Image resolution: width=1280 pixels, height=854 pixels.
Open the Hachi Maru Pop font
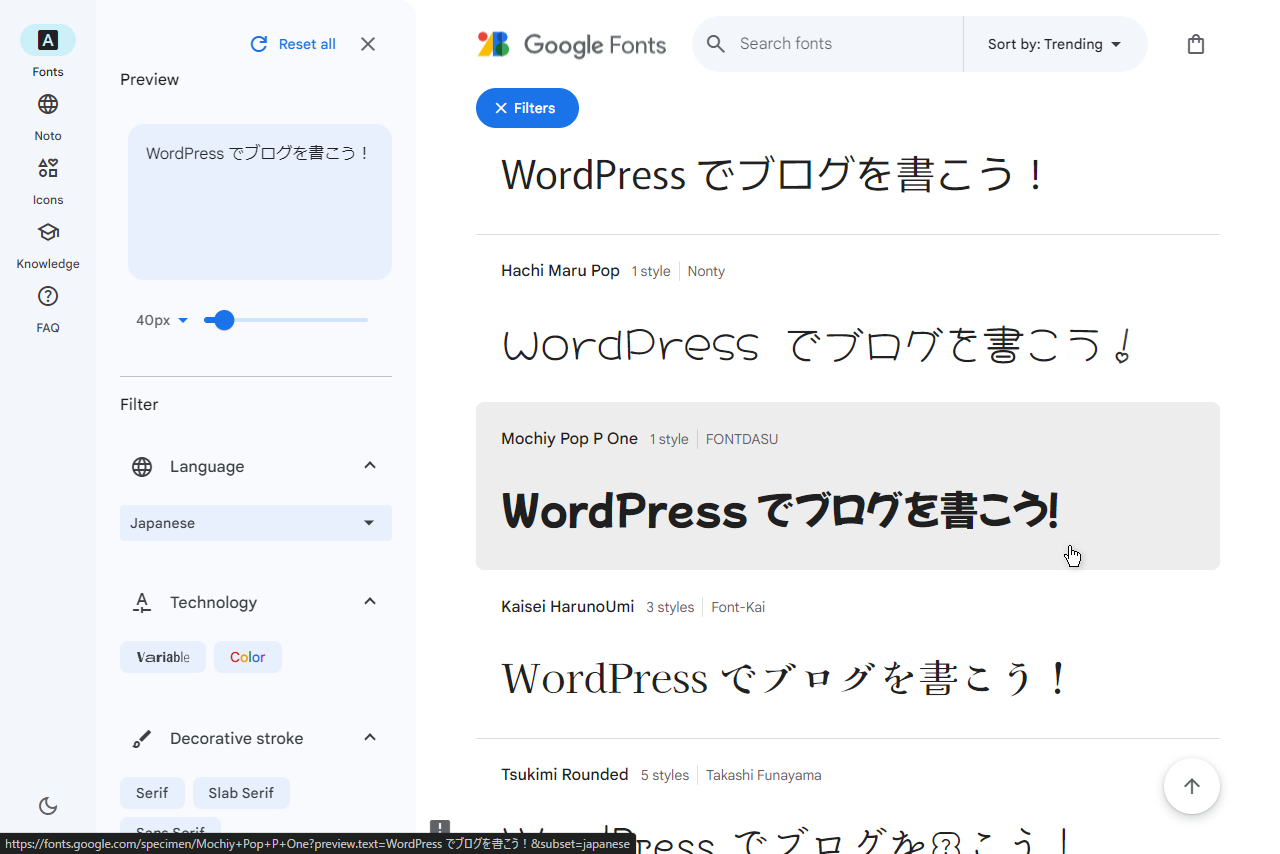click(560, 271)
